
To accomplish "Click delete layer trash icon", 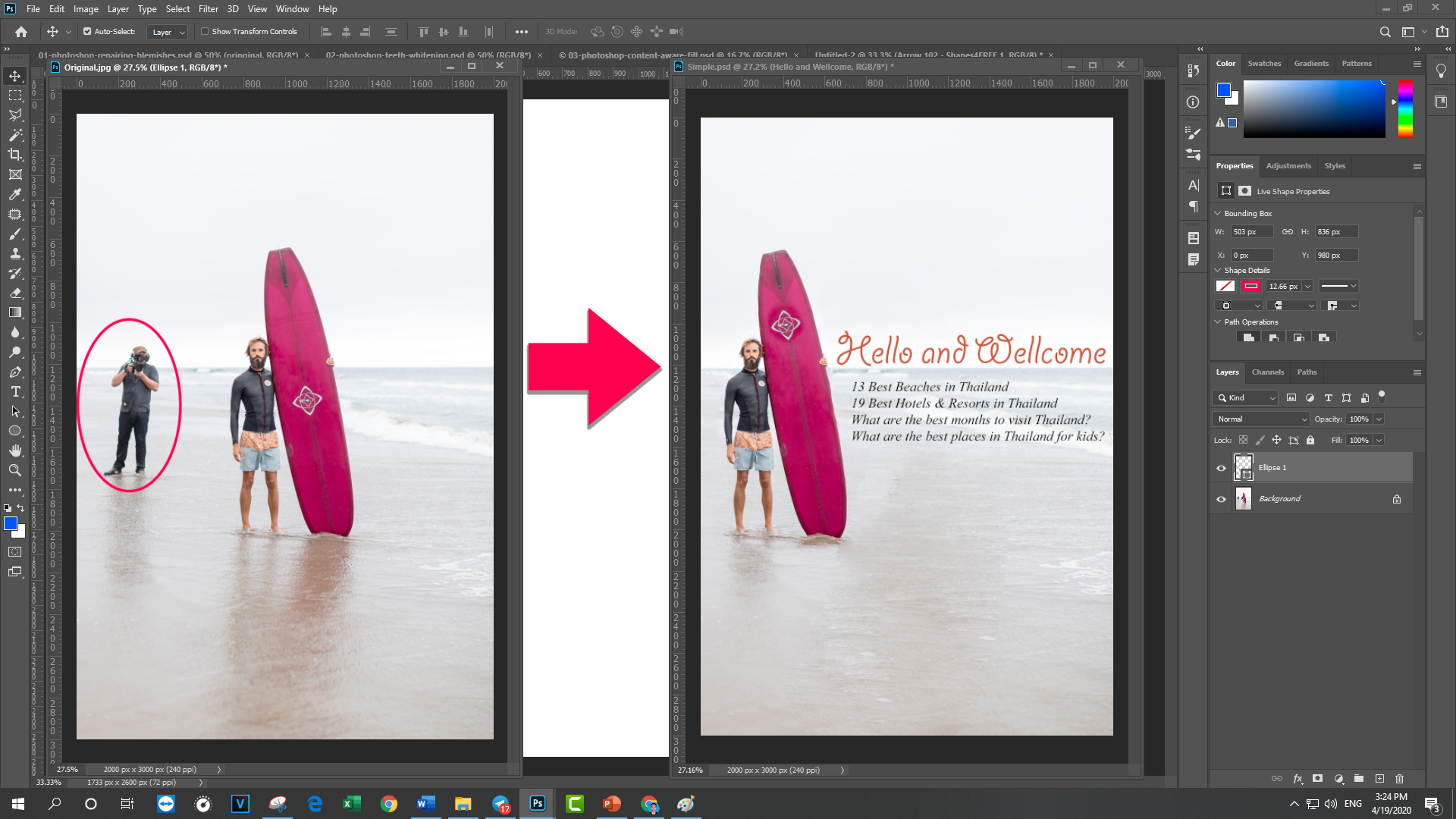I will (1400, 779).
